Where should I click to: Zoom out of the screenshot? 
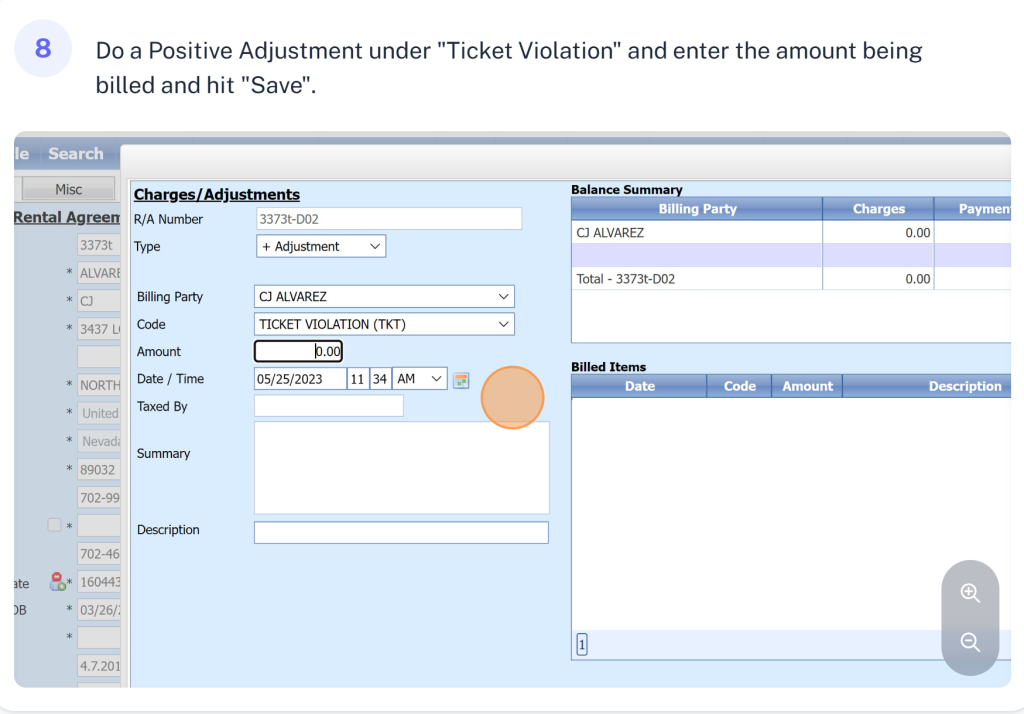click(969, 642)
